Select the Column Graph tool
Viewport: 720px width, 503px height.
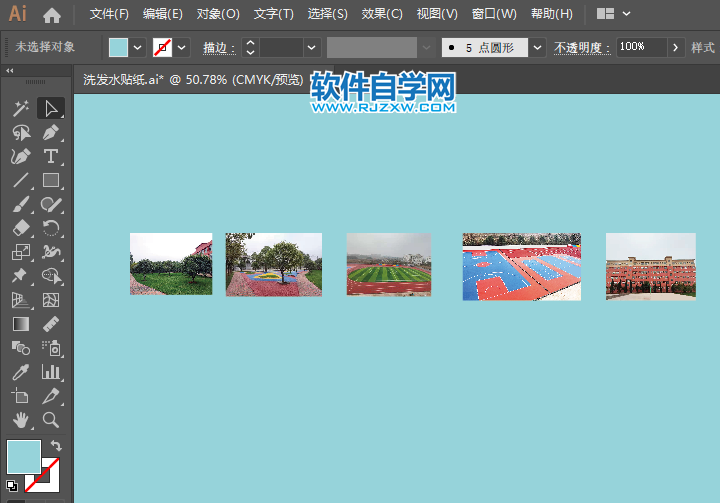[x=51, y=372]
